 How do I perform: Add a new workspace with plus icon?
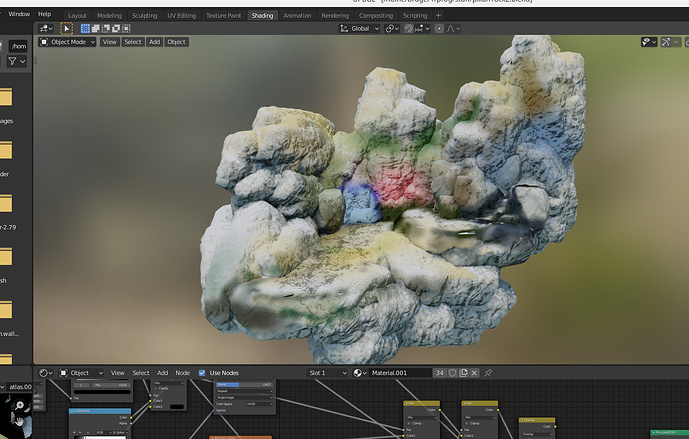point(438,15)
